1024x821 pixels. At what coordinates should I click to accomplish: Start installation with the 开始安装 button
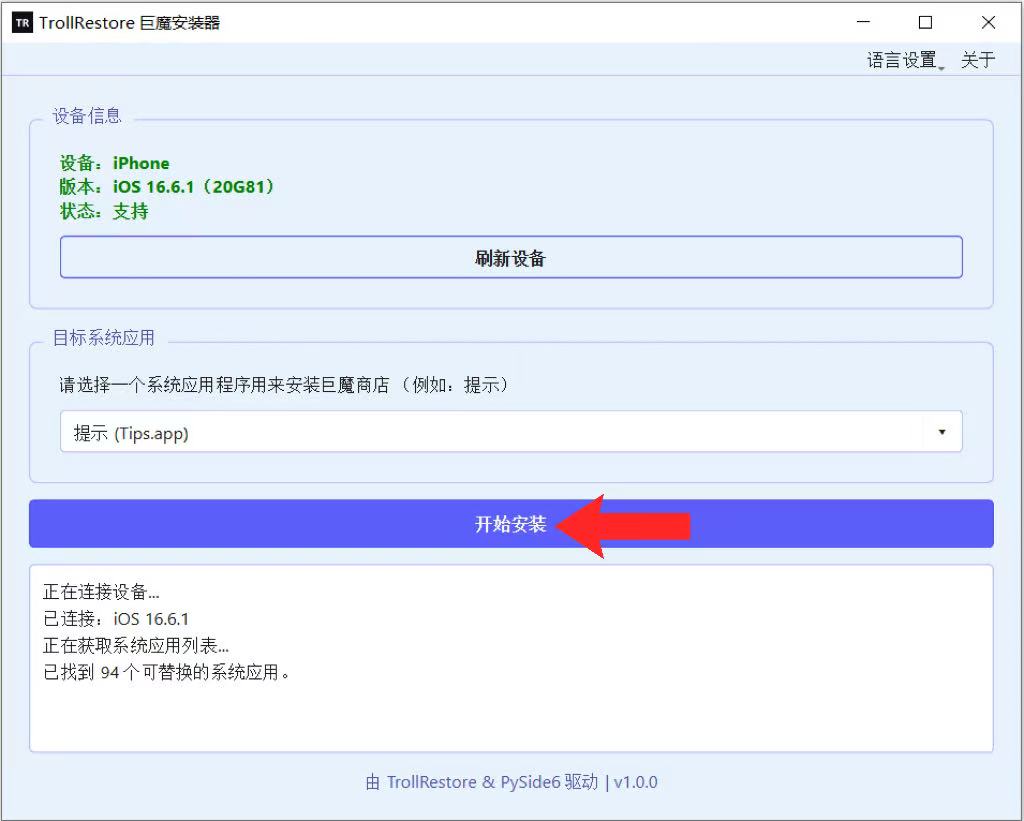point(511,524)
